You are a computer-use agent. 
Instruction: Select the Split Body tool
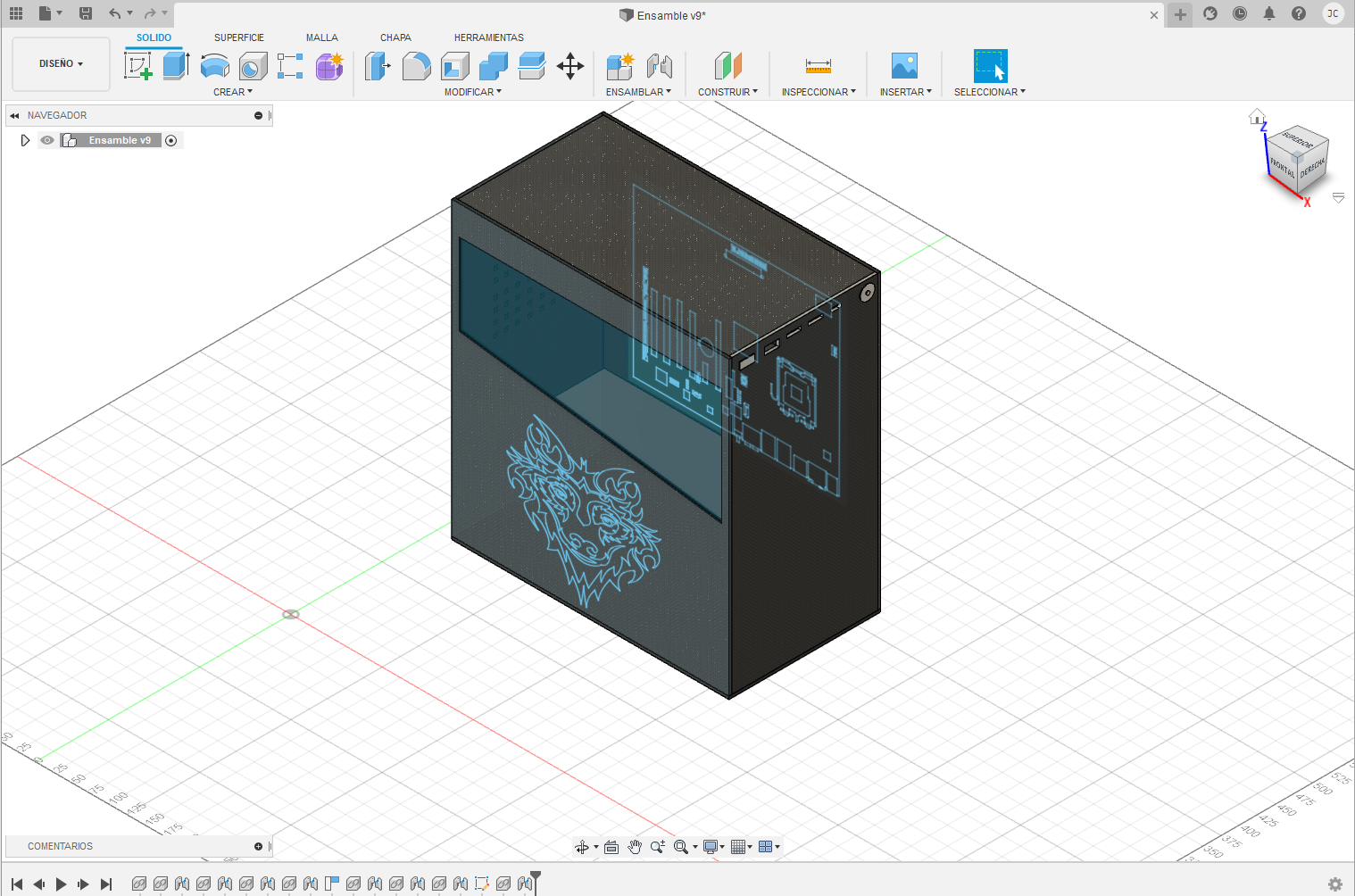coord(532,66)
